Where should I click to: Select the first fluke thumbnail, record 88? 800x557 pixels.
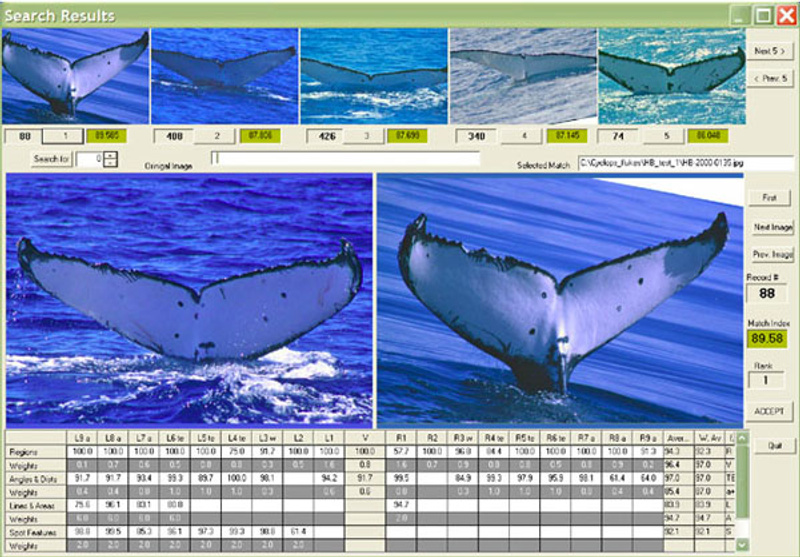click(x=75, y=76)
